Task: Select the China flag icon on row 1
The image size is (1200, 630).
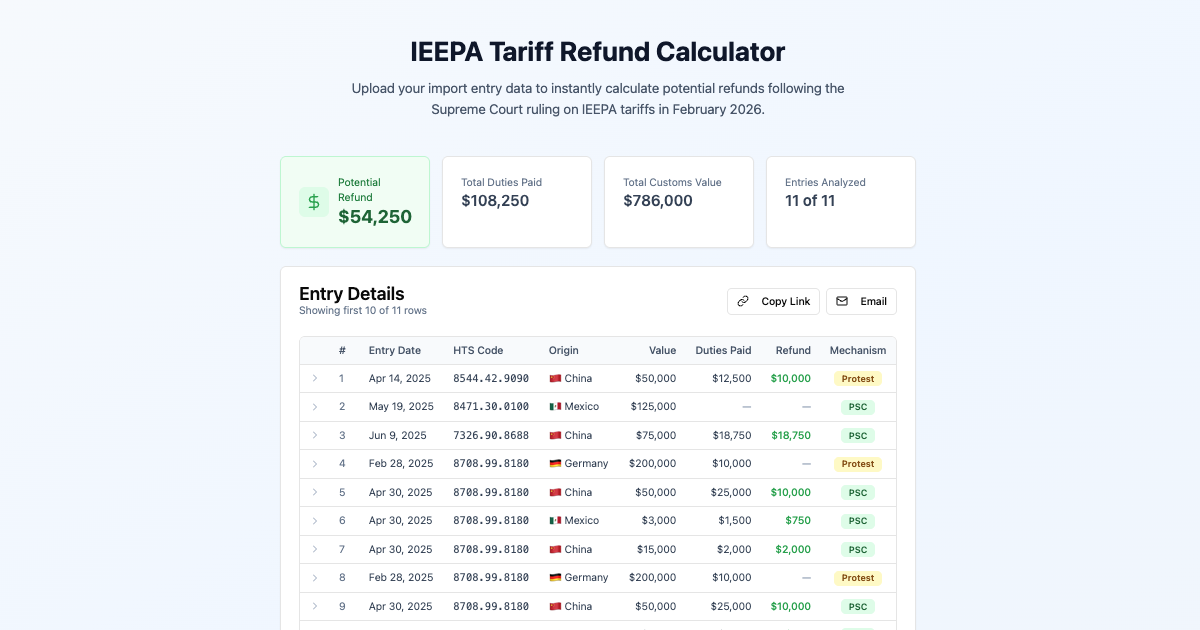Action: (x=553, y=378)
